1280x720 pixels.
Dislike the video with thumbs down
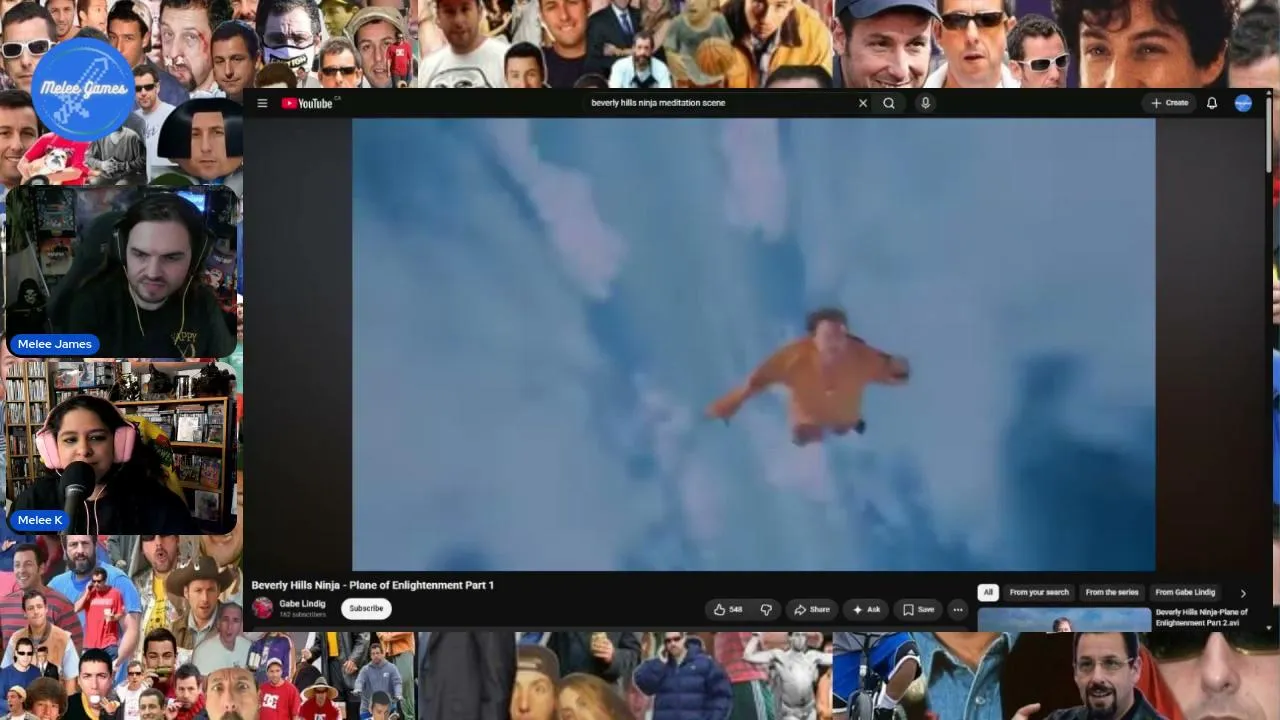point(766,609)
